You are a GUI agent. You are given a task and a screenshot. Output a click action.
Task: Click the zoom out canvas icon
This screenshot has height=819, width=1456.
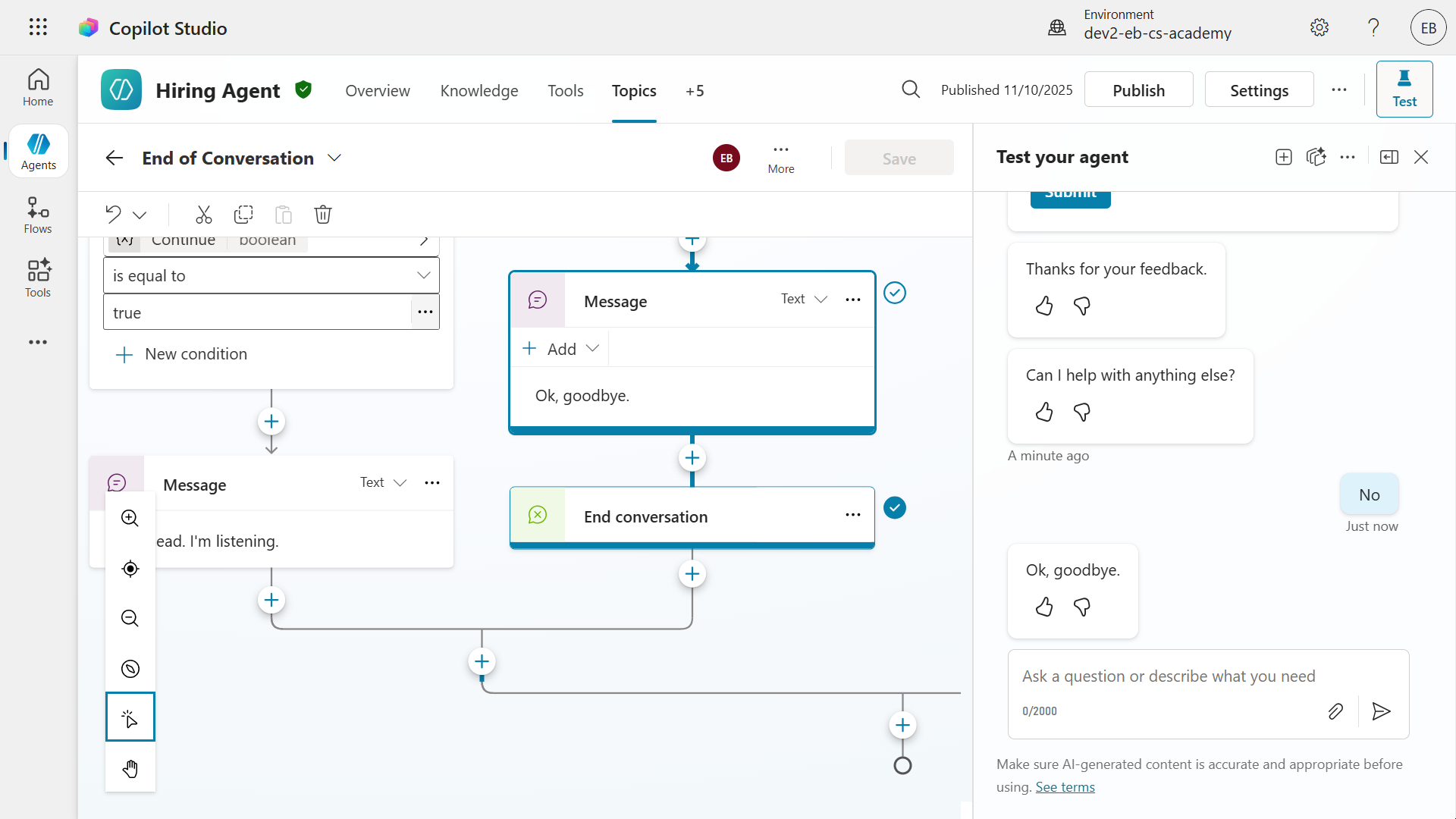point(130,618)
